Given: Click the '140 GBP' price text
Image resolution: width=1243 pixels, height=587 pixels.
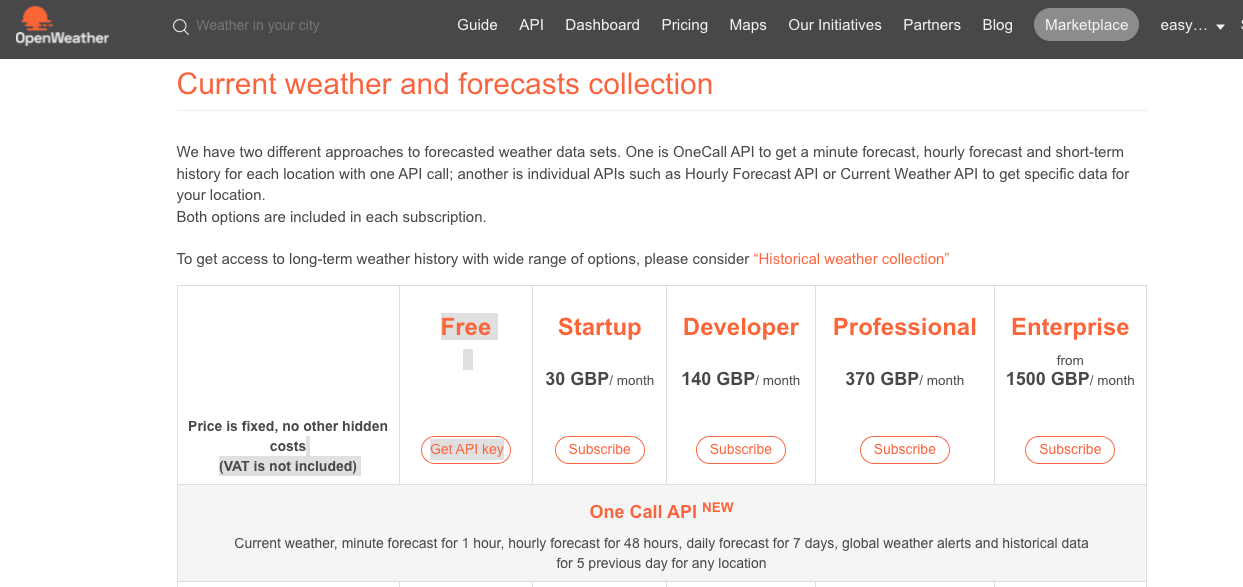Looking at the screenshot, I should tap(718, 379).
